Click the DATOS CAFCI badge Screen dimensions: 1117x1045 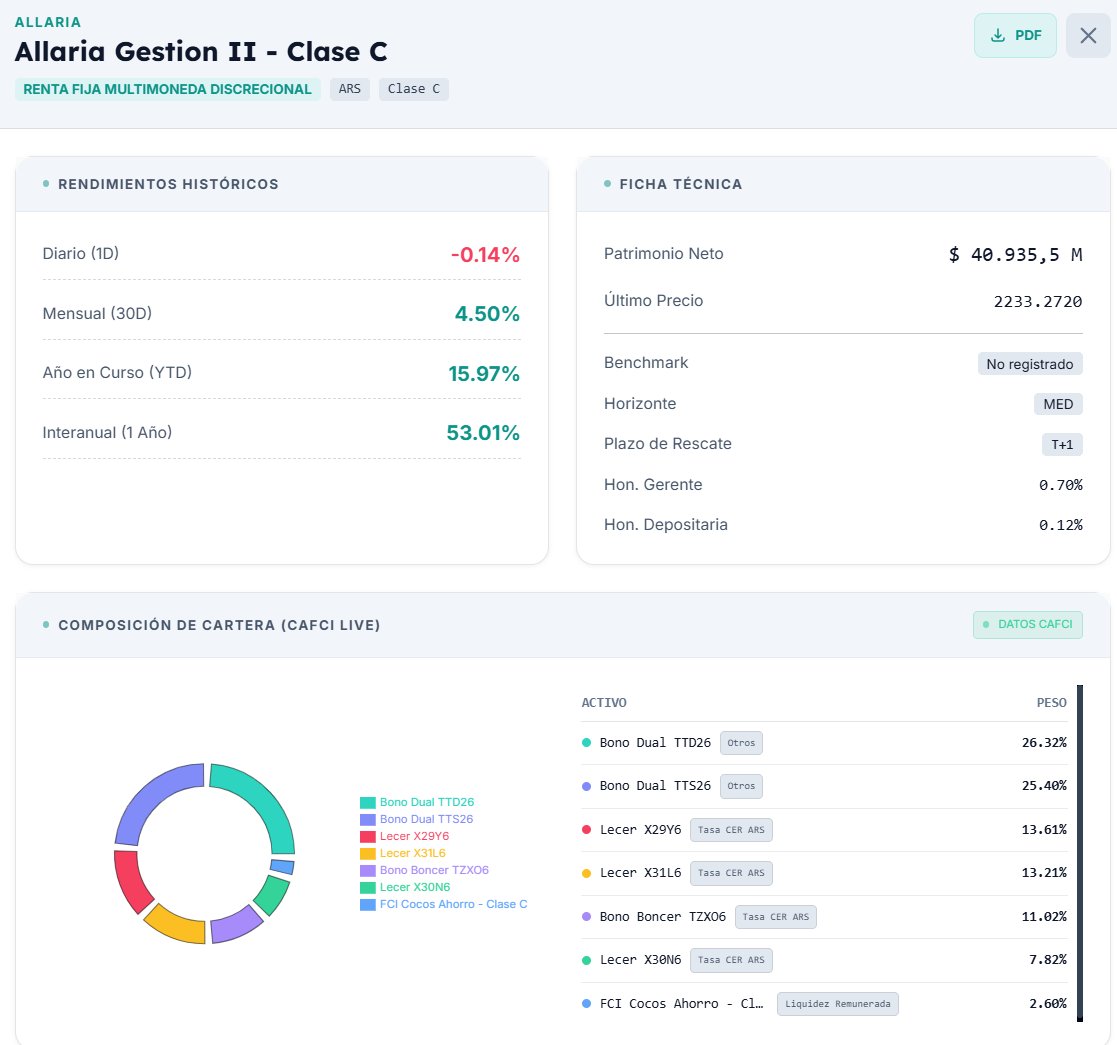coord(1027,625)
